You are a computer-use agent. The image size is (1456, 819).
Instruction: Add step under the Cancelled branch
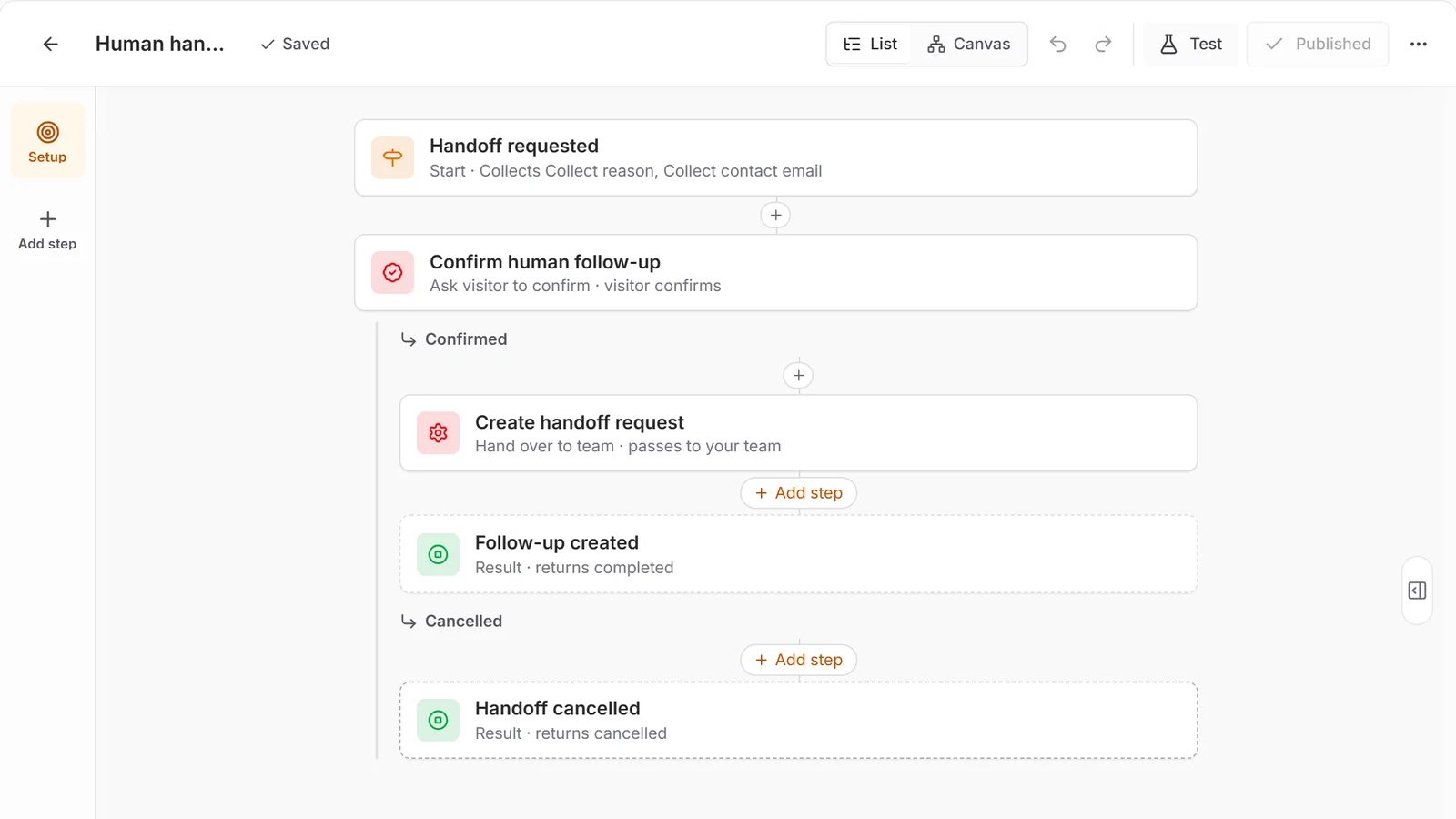click(x=798, y=660)
